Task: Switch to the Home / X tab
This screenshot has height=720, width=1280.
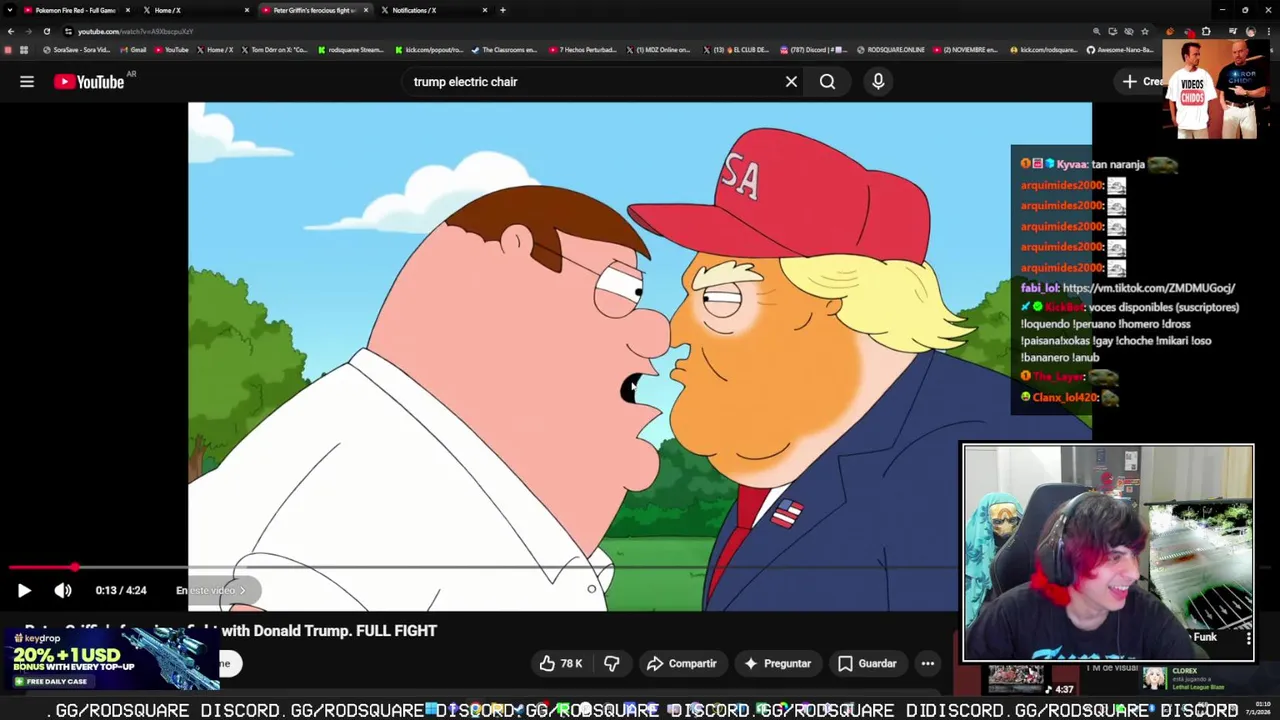Action: coord(194,10)
